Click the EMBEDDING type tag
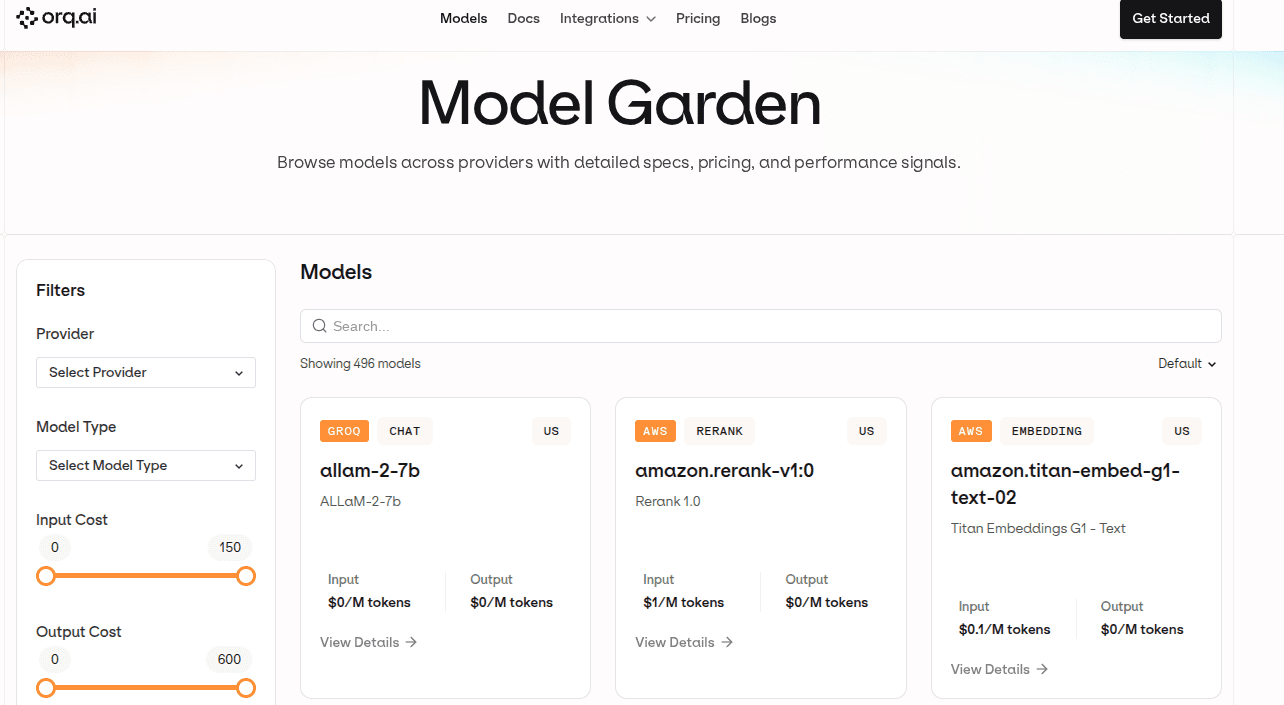 tap(1047, 431)
